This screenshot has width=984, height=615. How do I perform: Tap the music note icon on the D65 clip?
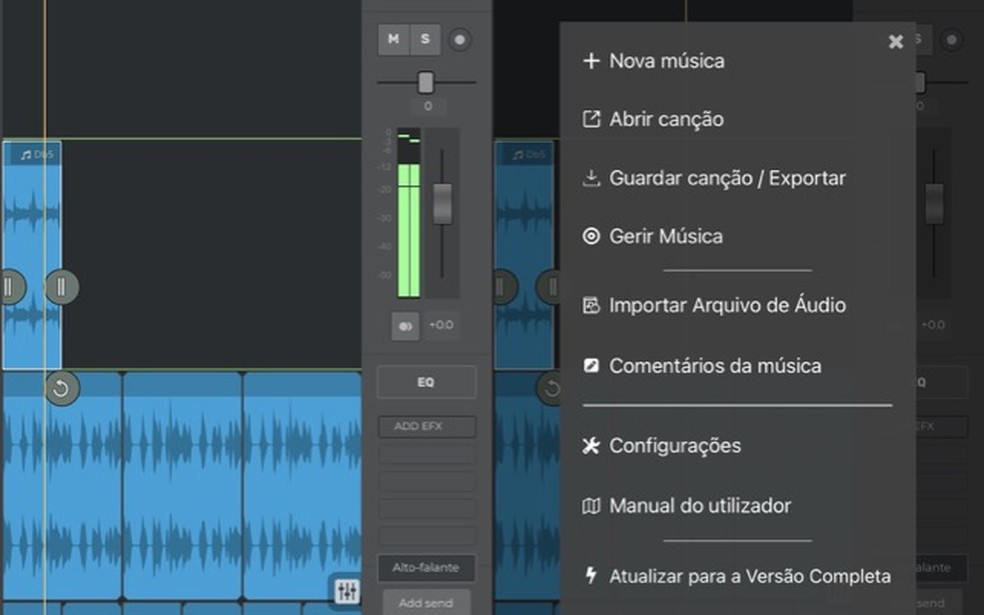click(25, 153)
